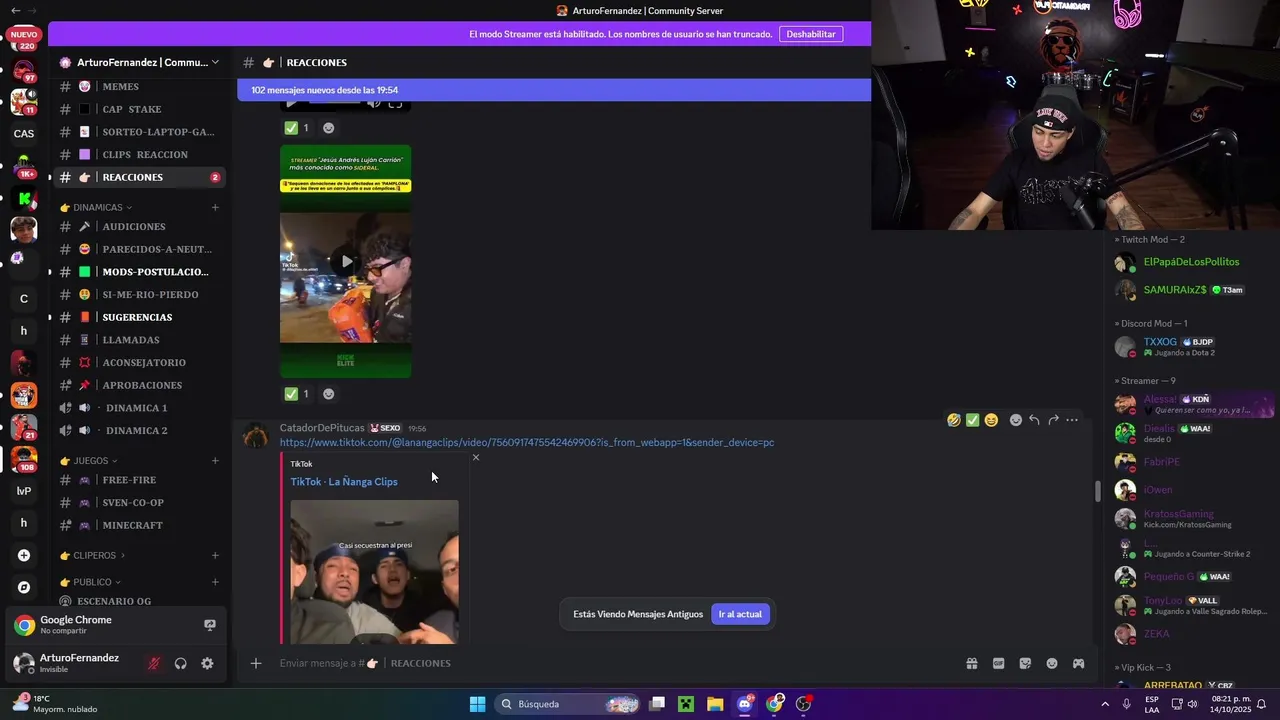The width and height of the screenshot is (1280, 720).
Task: Click the plus attach button in message bar
Action: (256, 663)
